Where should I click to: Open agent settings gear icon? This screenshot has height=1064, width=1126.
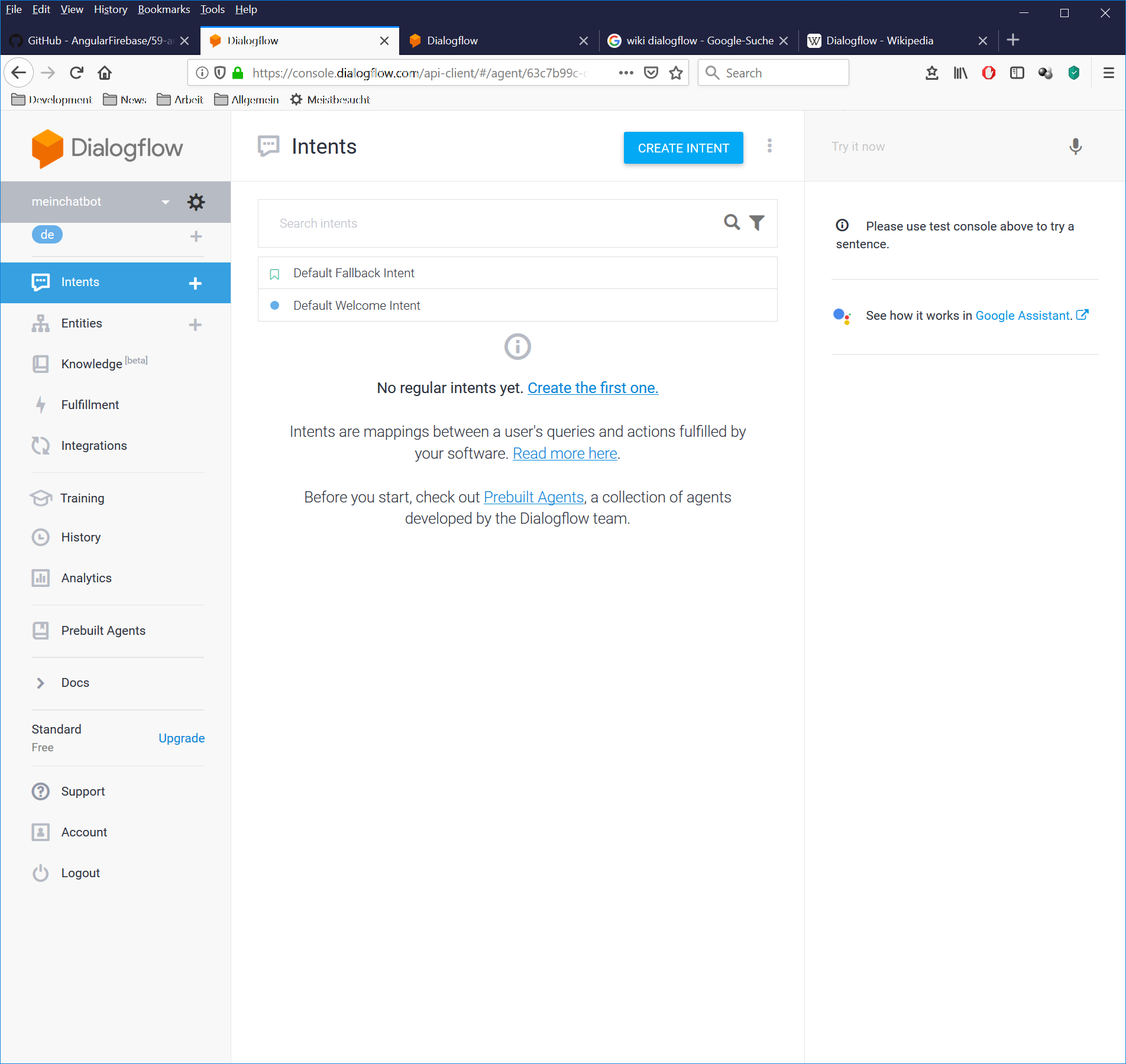point(196,202)
